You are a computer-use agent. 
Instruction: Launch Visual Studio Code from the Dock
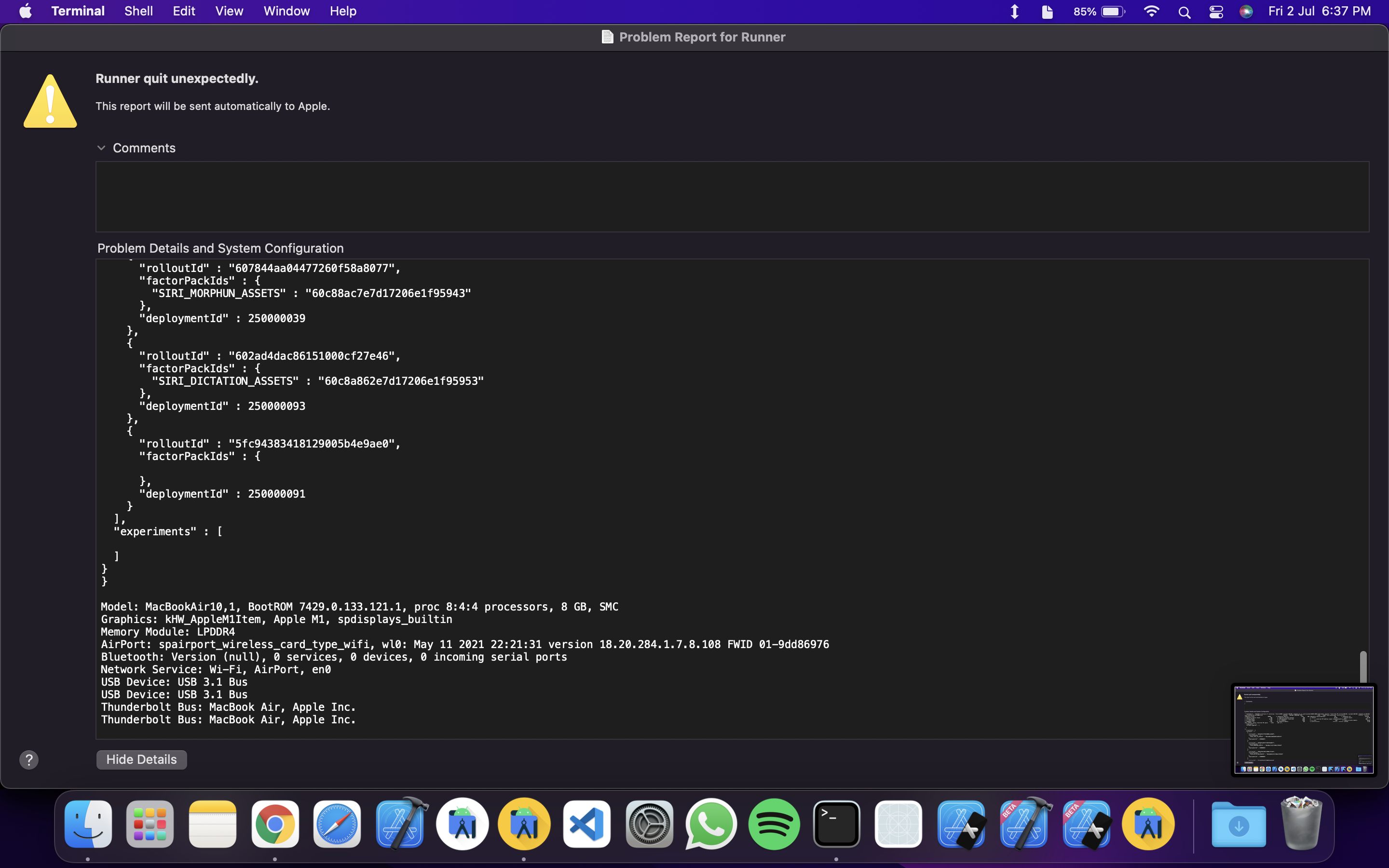pyautogui.click(x=586, y=824)
